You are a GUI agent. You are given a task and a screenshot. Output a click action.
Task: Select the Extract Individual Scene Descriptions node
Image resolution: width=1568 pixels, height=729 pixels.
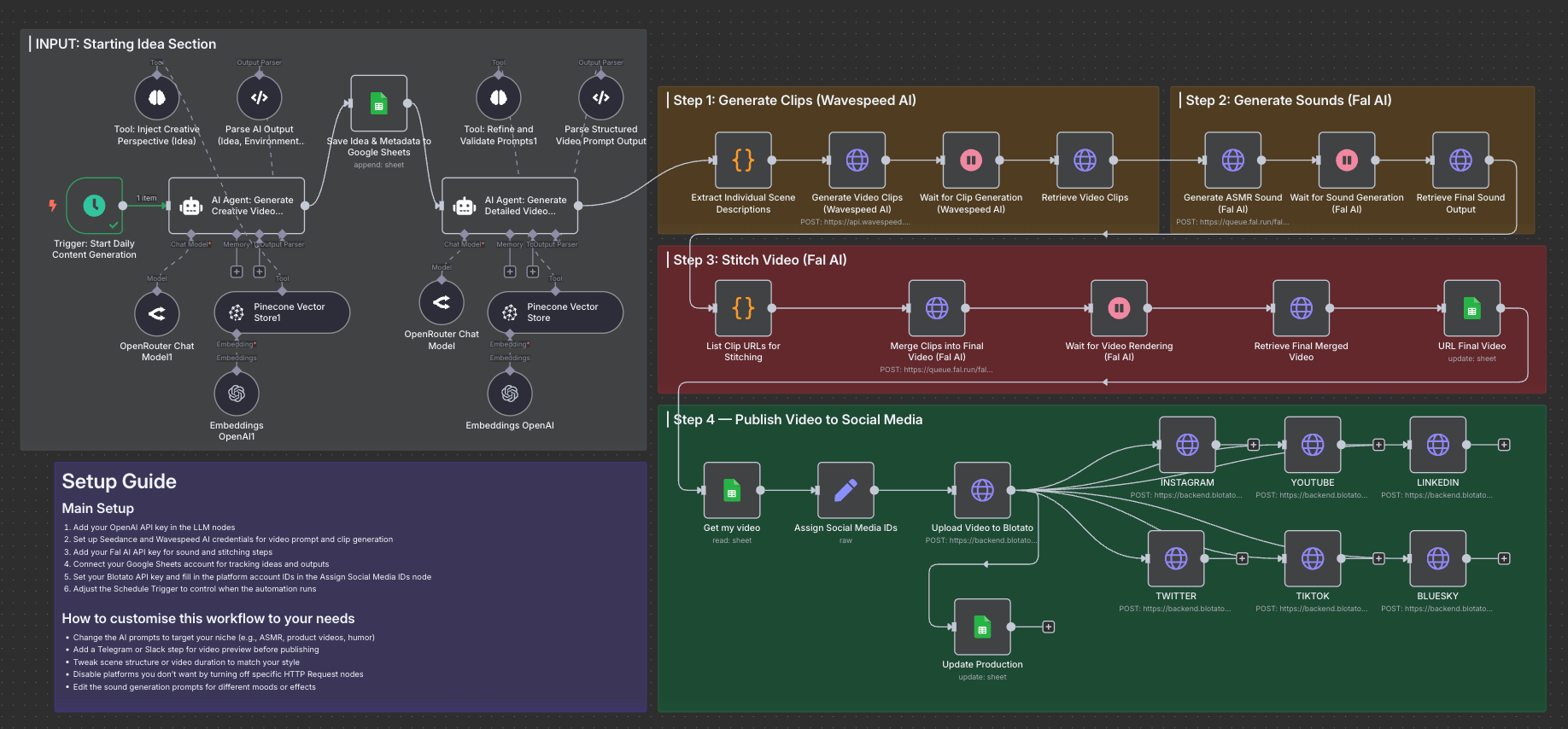[x=743, y=160]
